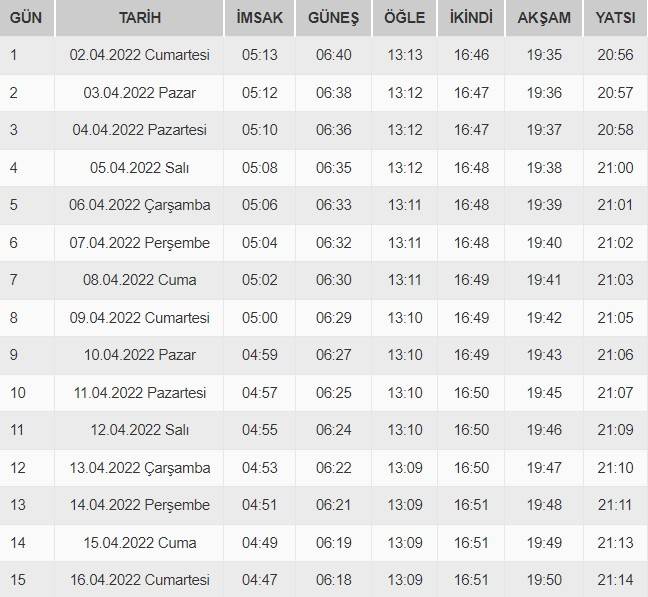The height and width of the screenshot is (597, 648).
Task: Select the 16.04.2022 Cumartesi row date
Action: coord(140,580)
